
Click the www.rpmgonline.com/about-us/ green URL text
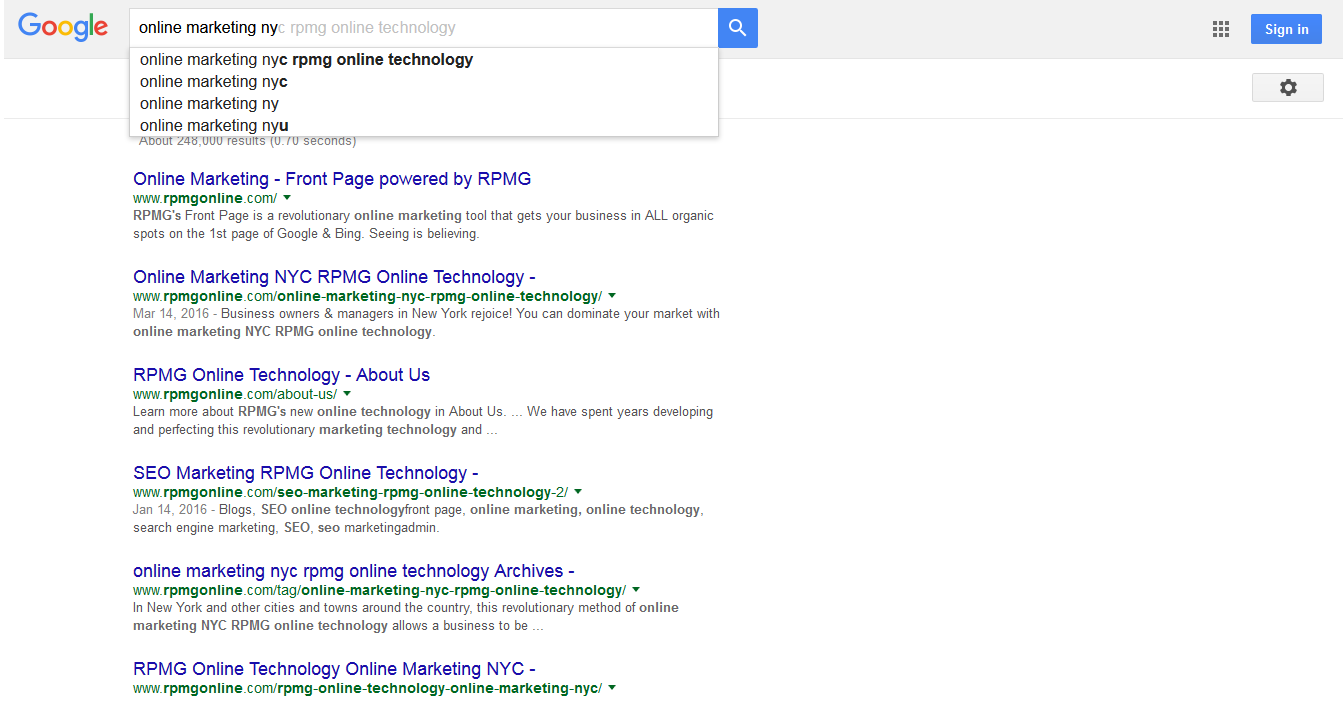pyautogui.click(x=235, y=394)
